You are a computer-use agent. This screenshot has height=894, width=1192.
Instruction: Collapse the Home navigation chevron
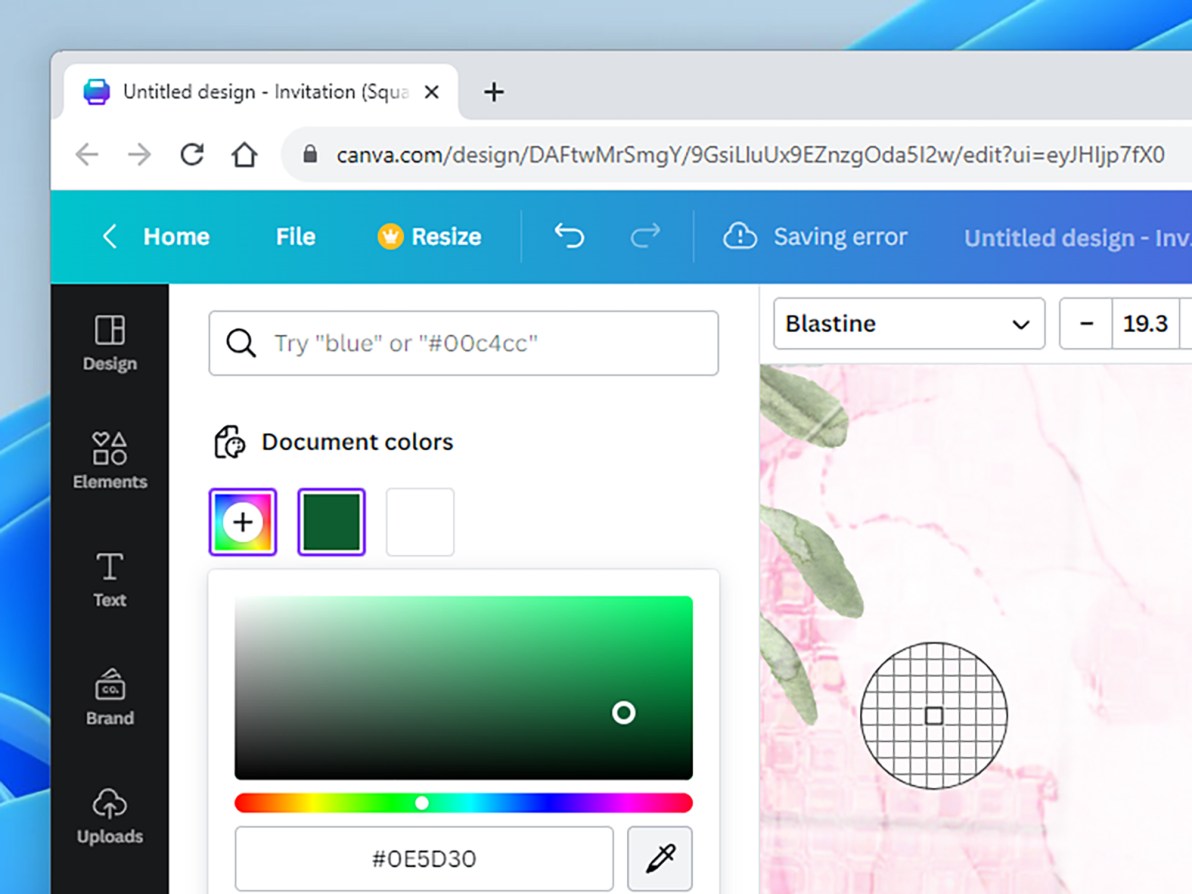pyautogui.click(x=109, y=236)
